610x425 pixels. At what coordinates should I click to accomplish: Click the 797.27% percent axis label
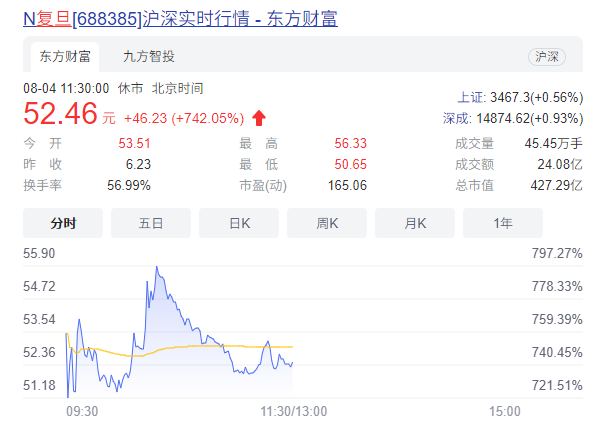[557, 253]
